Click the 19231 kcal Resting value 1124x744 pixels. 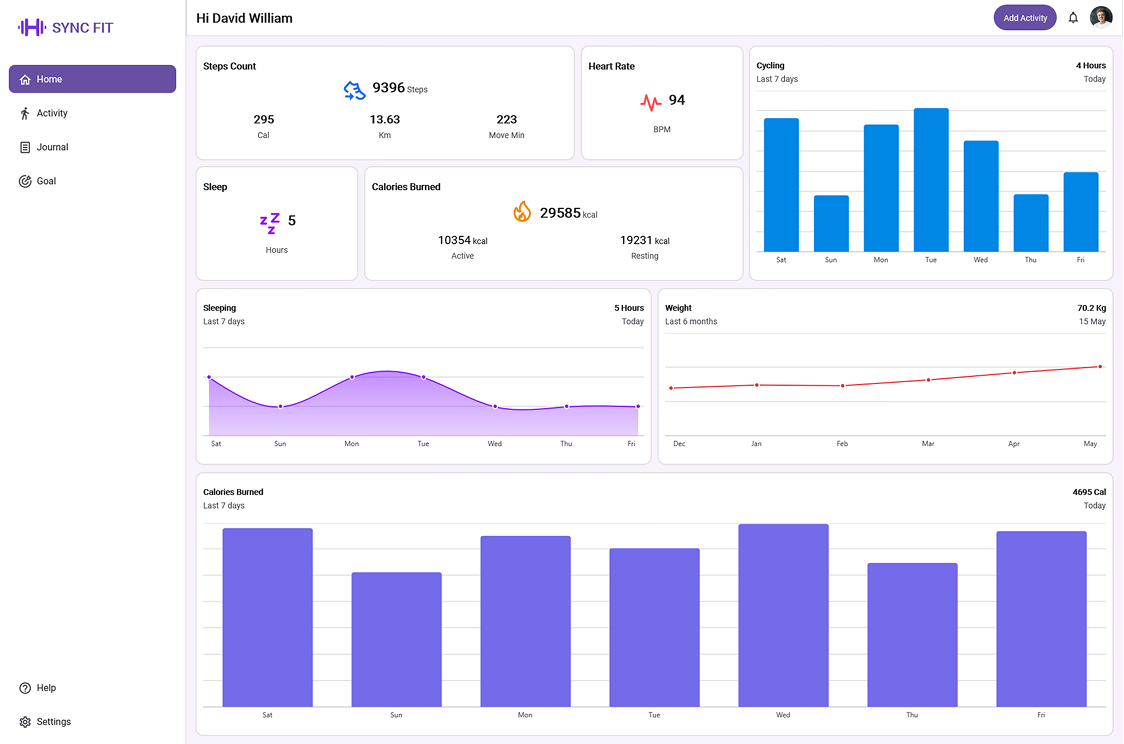pos(644,240)
